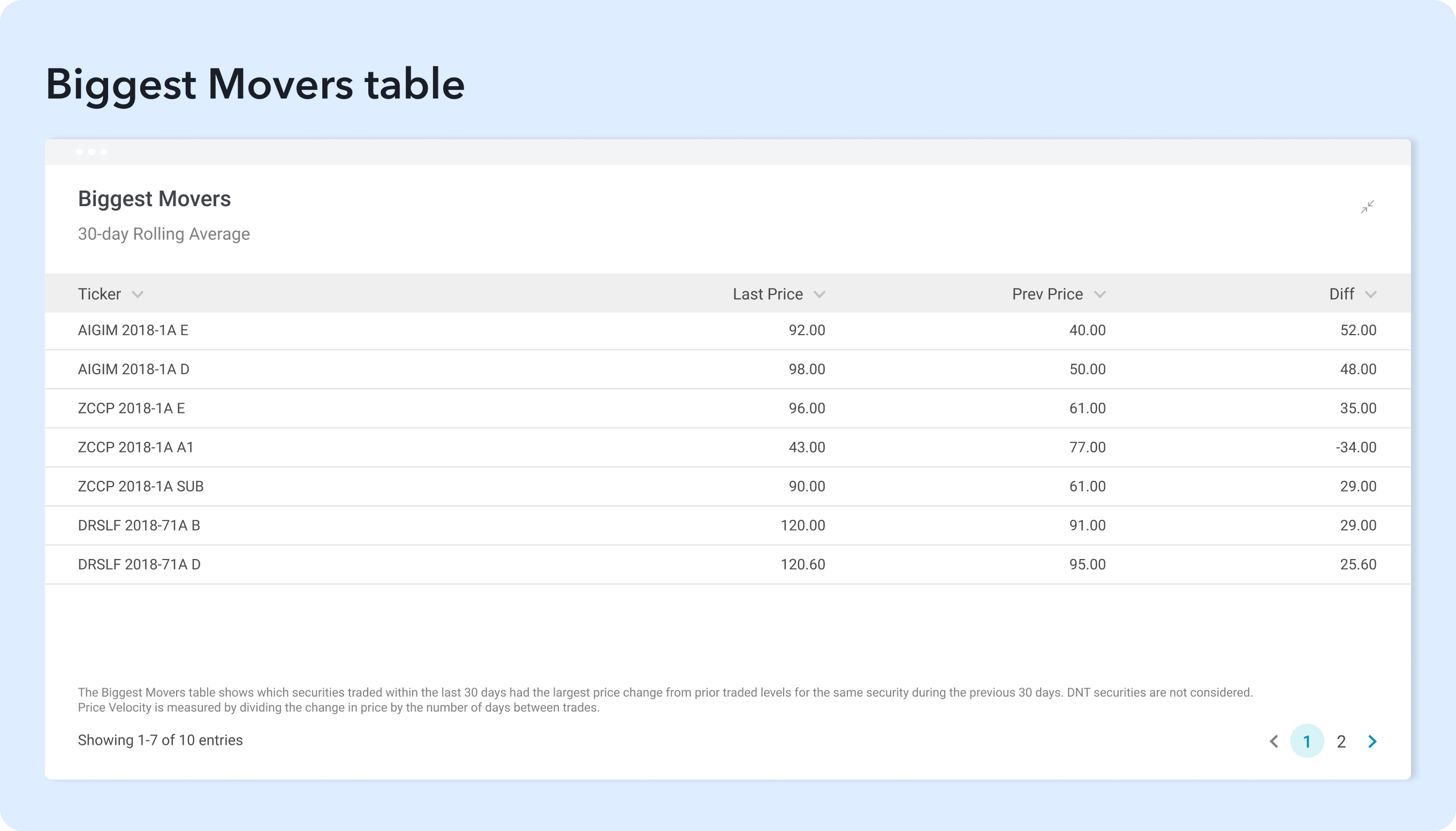Open the Last Price column sort chevron
The height and width of the screenshot is (831, 1456).
tap(820, 294)
